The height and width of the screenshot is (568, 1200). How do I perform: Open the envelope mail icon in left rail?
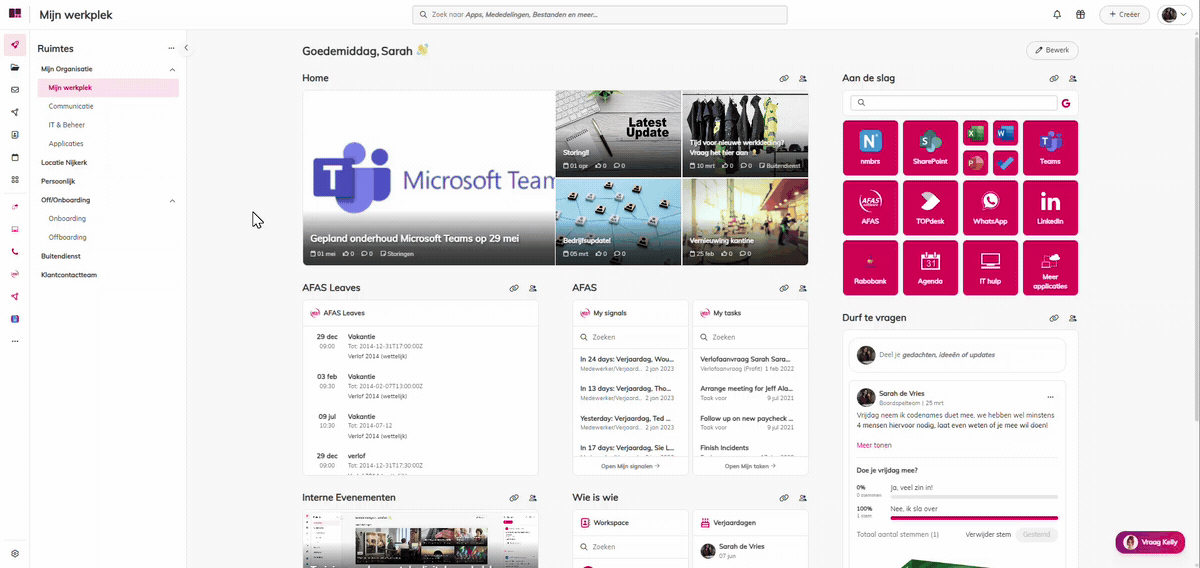pos(15,89)
